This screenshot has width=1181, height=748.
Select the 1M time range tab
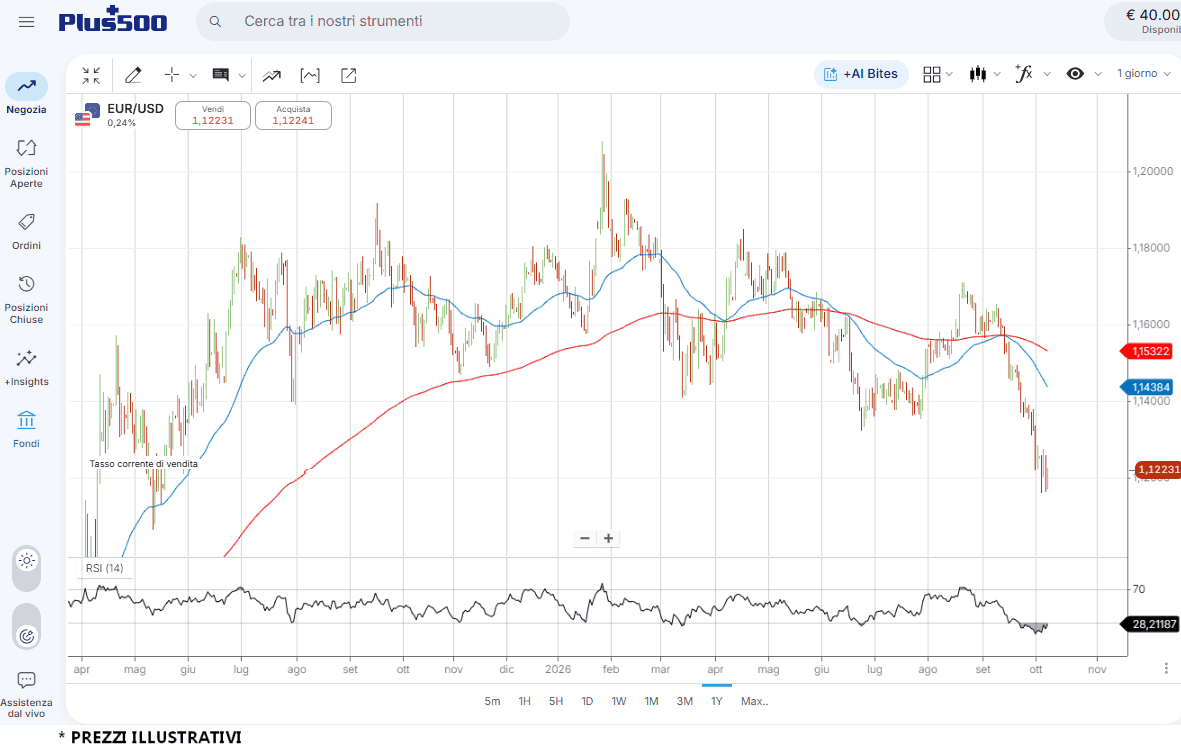coord(652,701)
